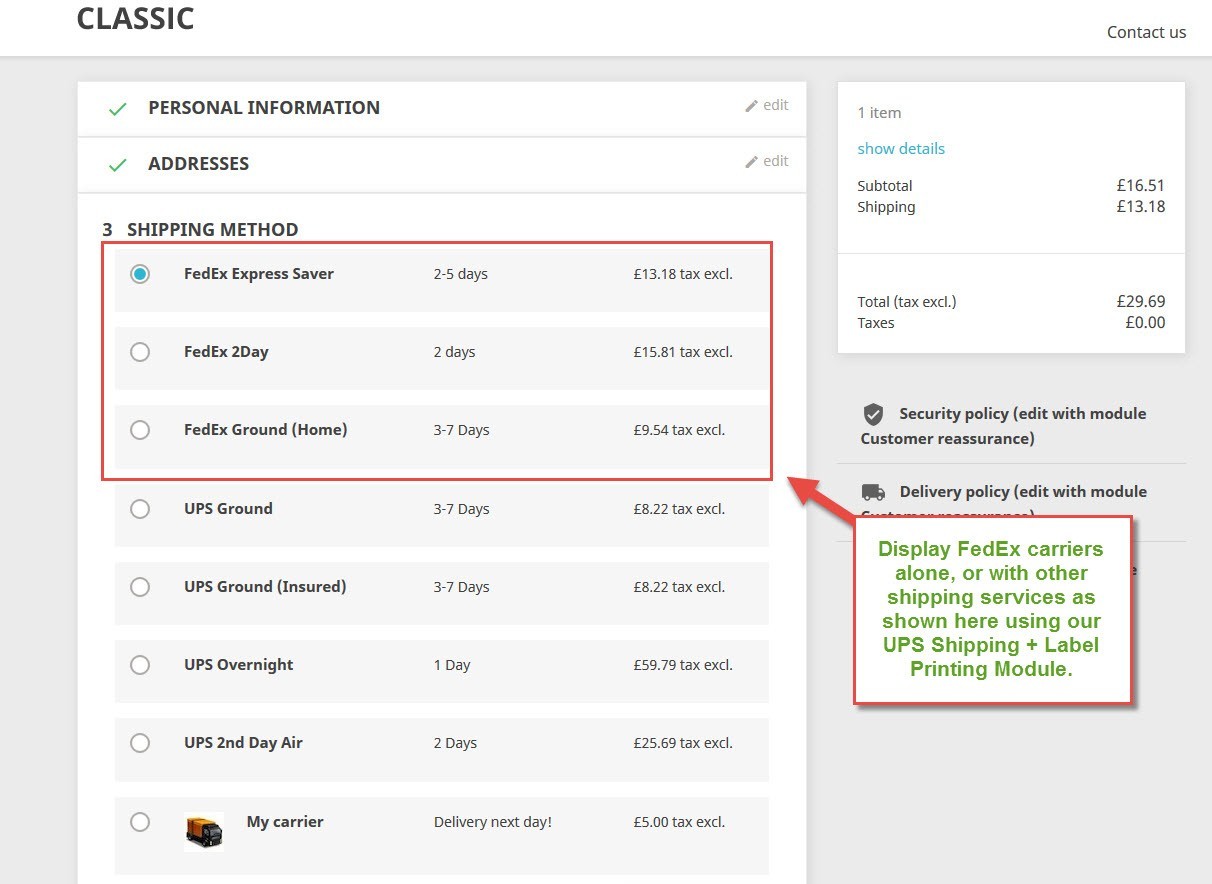
Task: Click the Security policy shield icon
Action: [x=874, y=414]
